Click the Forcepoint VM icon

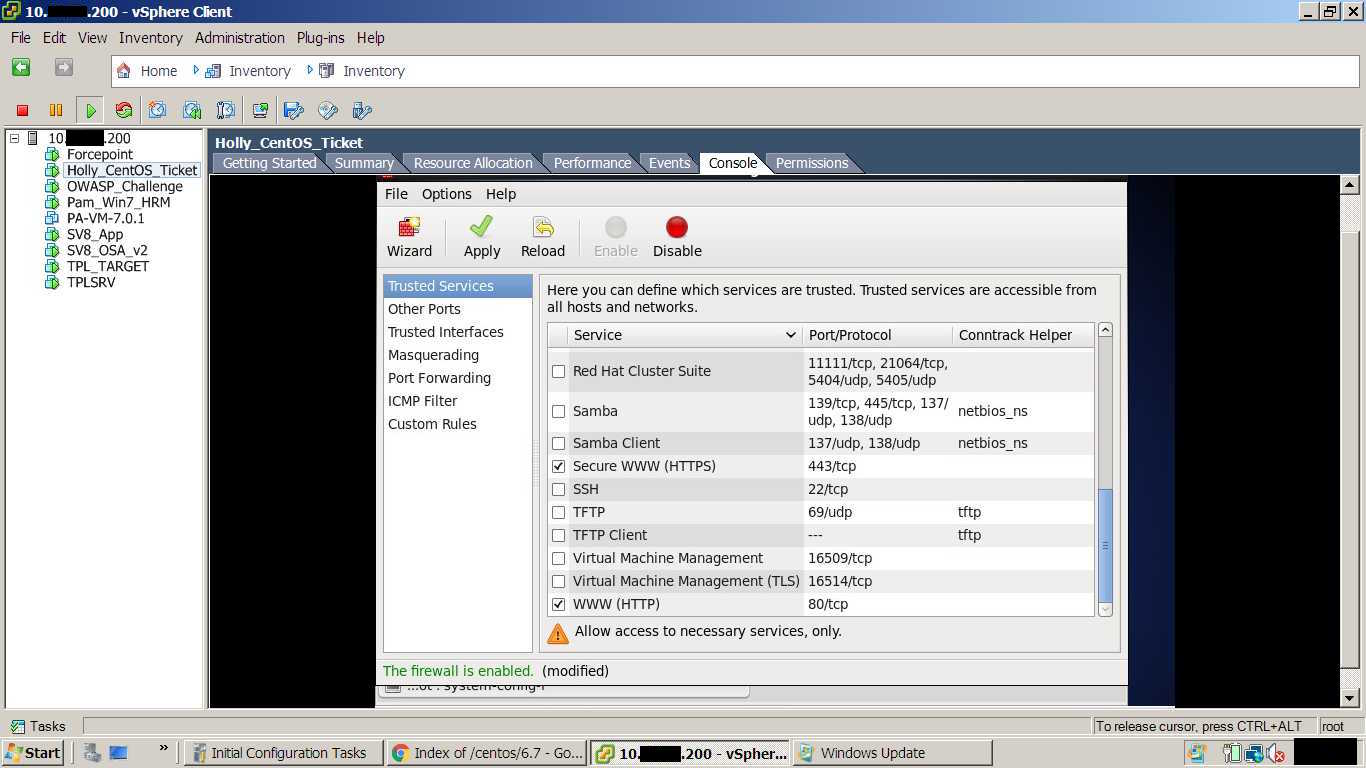[52, 154]
